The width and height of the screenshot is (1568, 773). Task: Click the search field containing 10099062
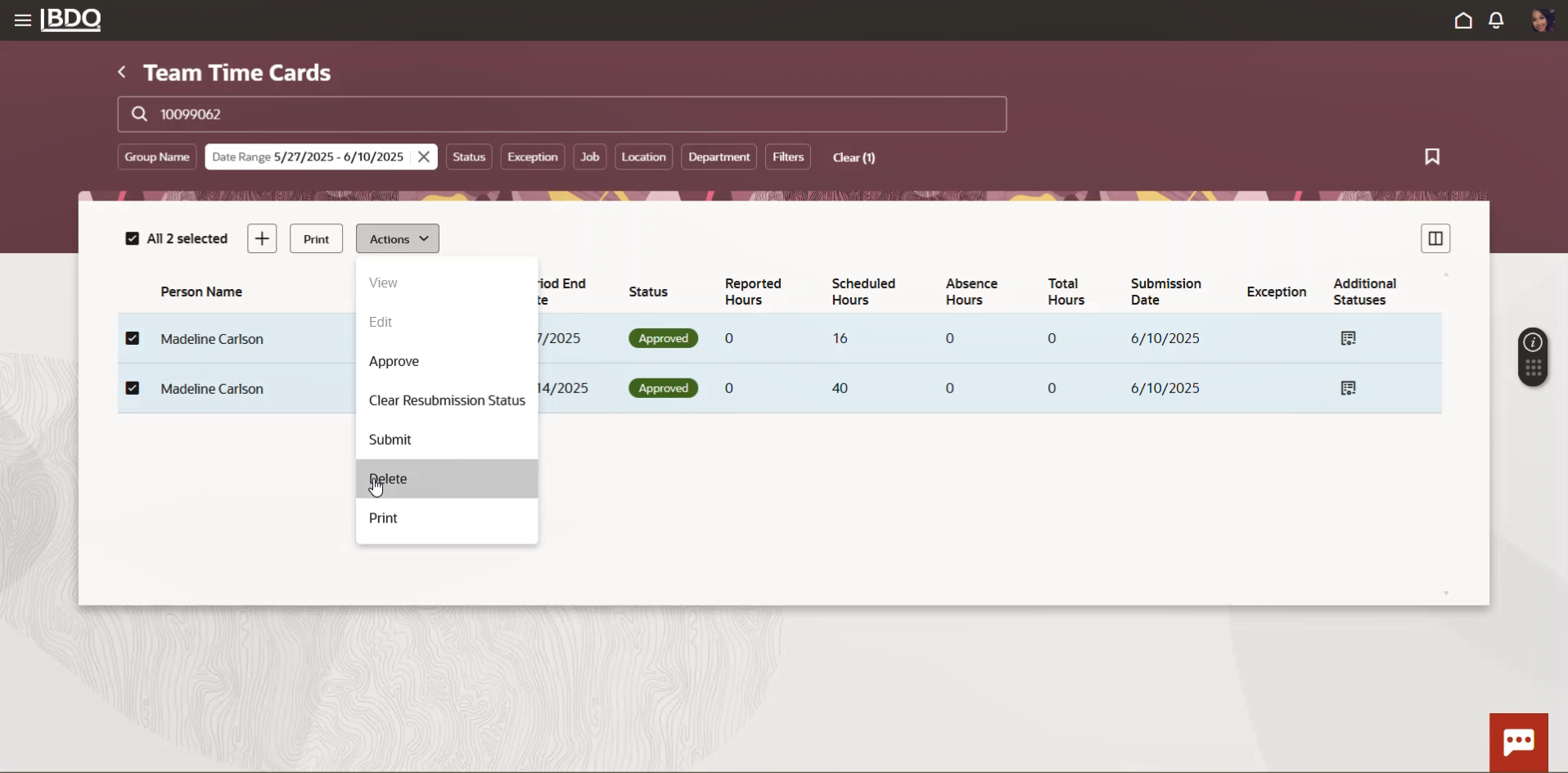coord(562,114)
